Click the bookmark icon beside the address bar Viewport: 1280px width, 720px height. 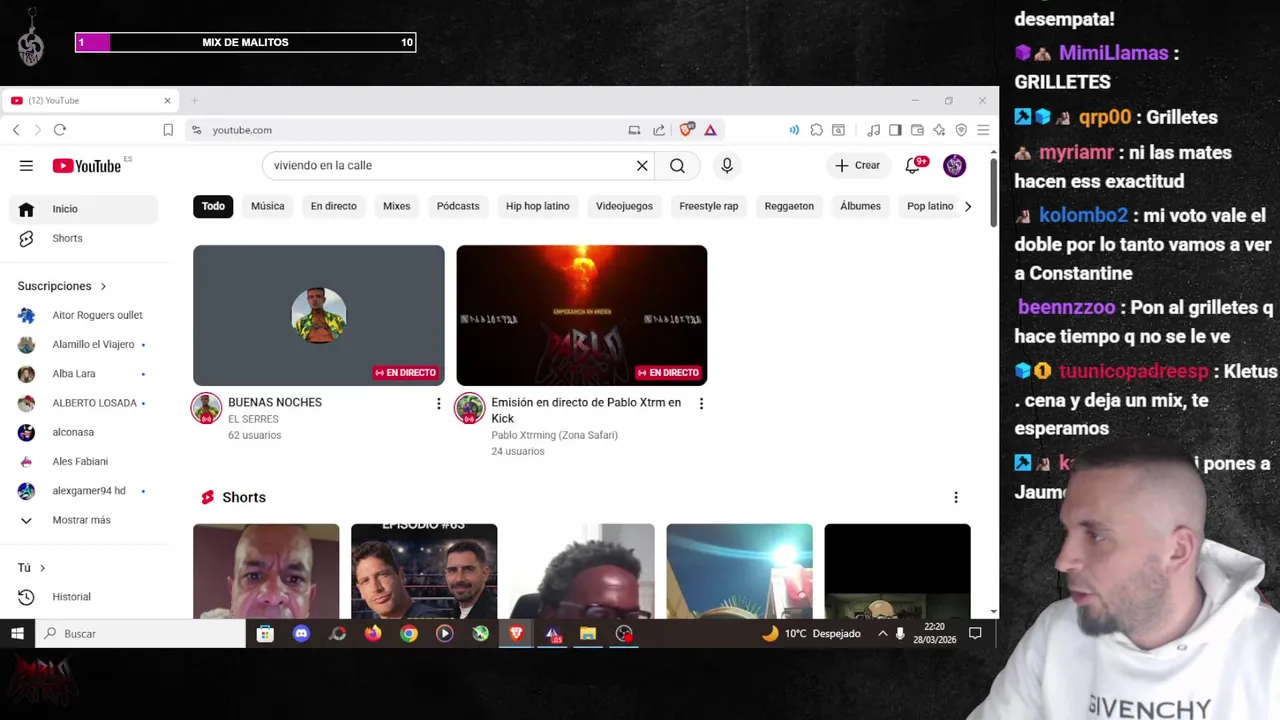coord(168,130)
